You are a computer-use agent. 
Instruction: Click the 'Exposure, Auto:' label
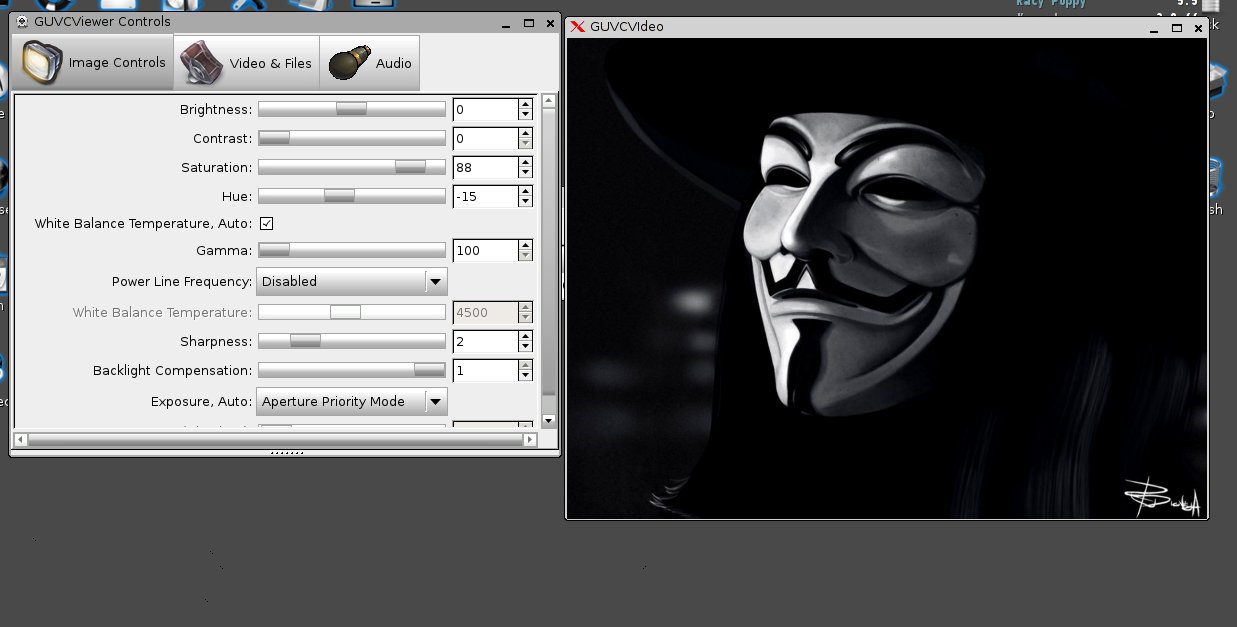[202, 402]
